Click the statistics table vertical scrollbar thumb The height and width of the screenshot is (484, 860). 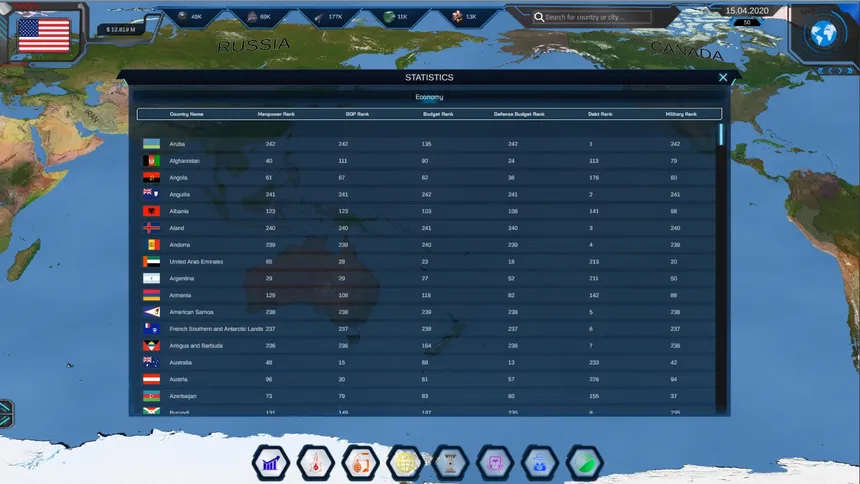(x=721, y=134)
